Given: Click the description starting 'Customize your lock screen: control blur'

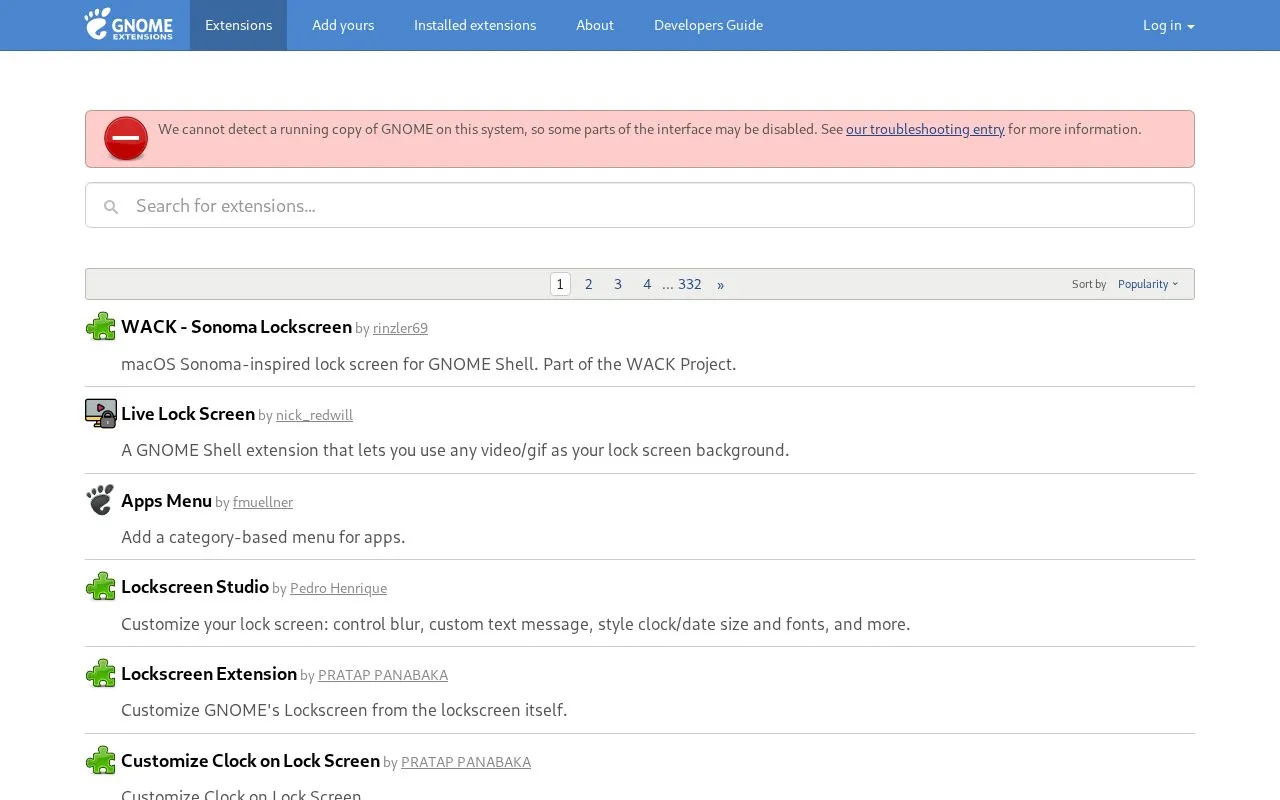Looking at the screenshot, I should (516, 624).
